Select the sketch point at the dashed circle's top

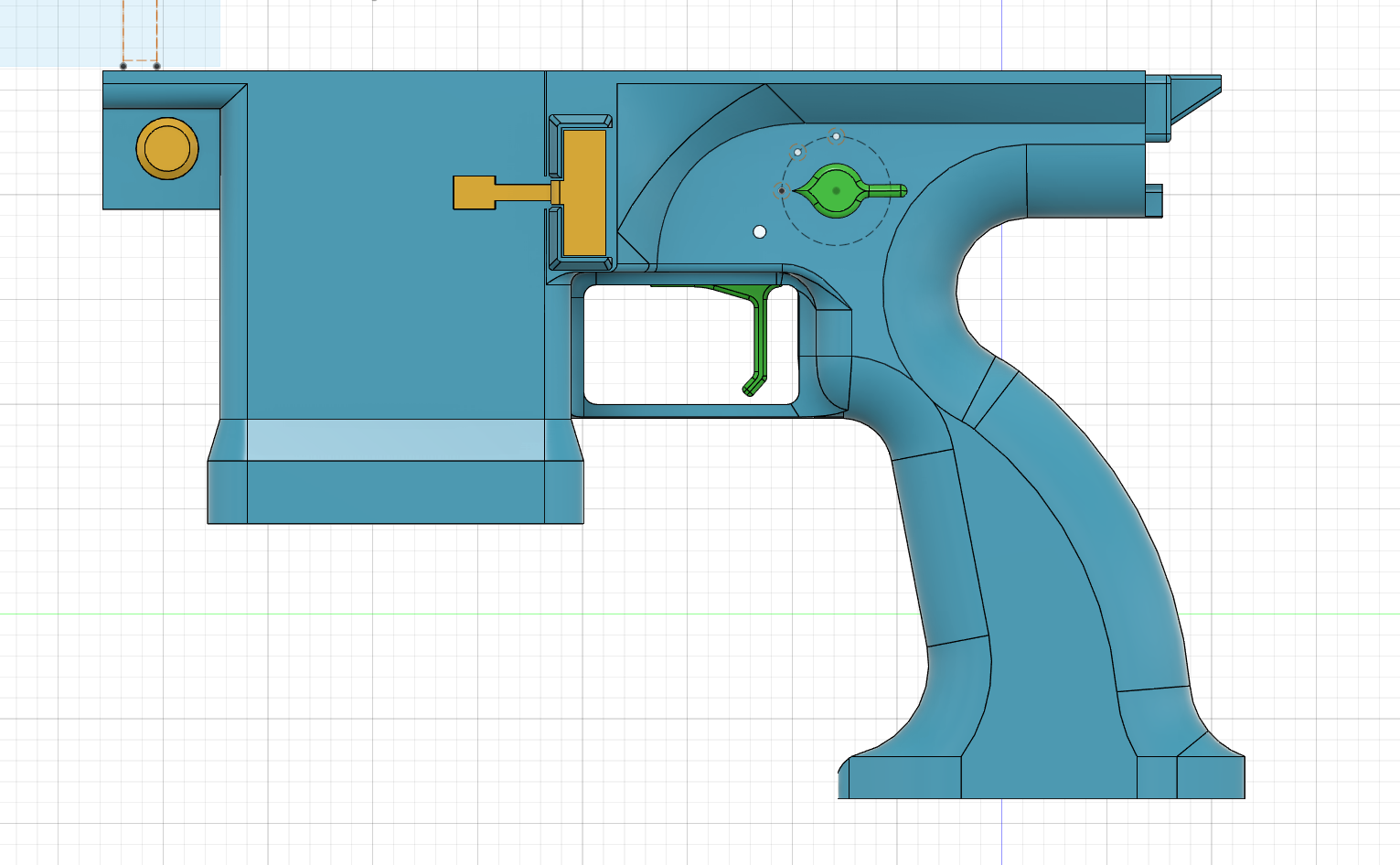tap(836, 136)
